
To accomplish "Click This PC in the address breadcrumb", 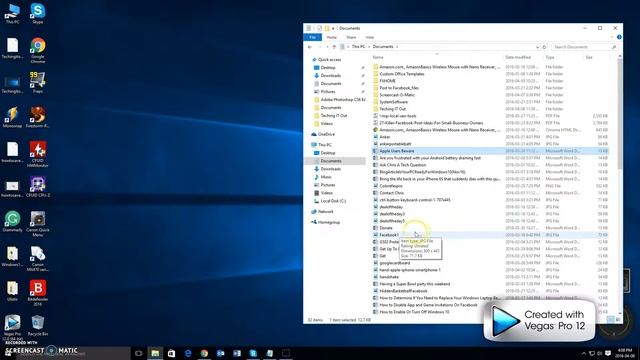I will point(358,47).
